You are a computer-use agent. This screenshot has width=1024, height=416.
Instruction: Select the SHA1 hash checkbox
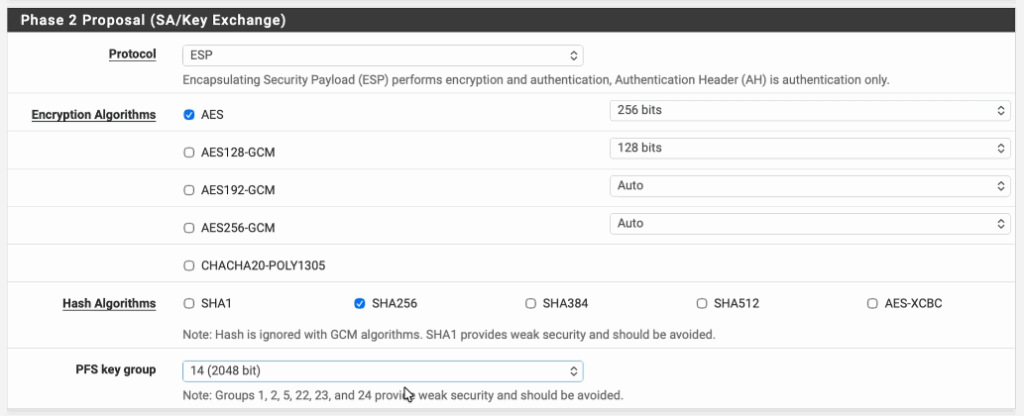coord(189,303)
